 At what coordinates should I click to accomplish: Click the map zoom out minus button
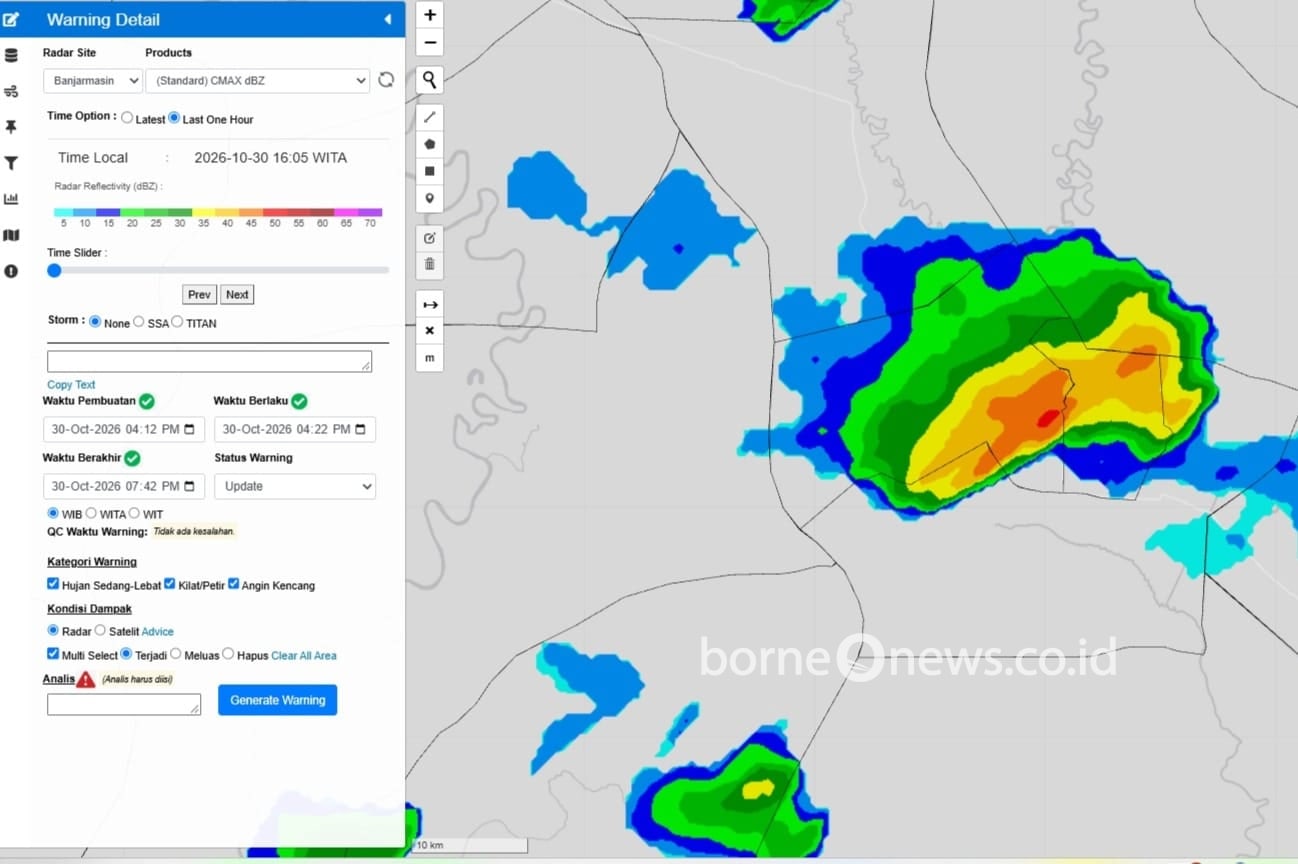430,42
